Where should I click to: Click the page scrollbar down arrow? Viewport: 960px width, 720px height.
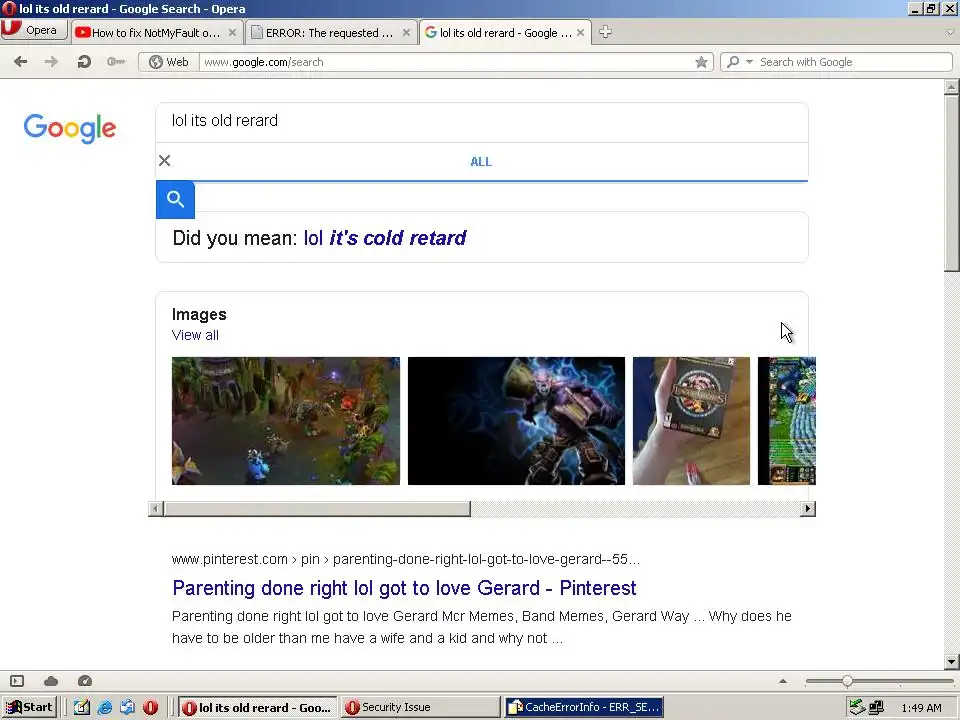tap(951, 661)
